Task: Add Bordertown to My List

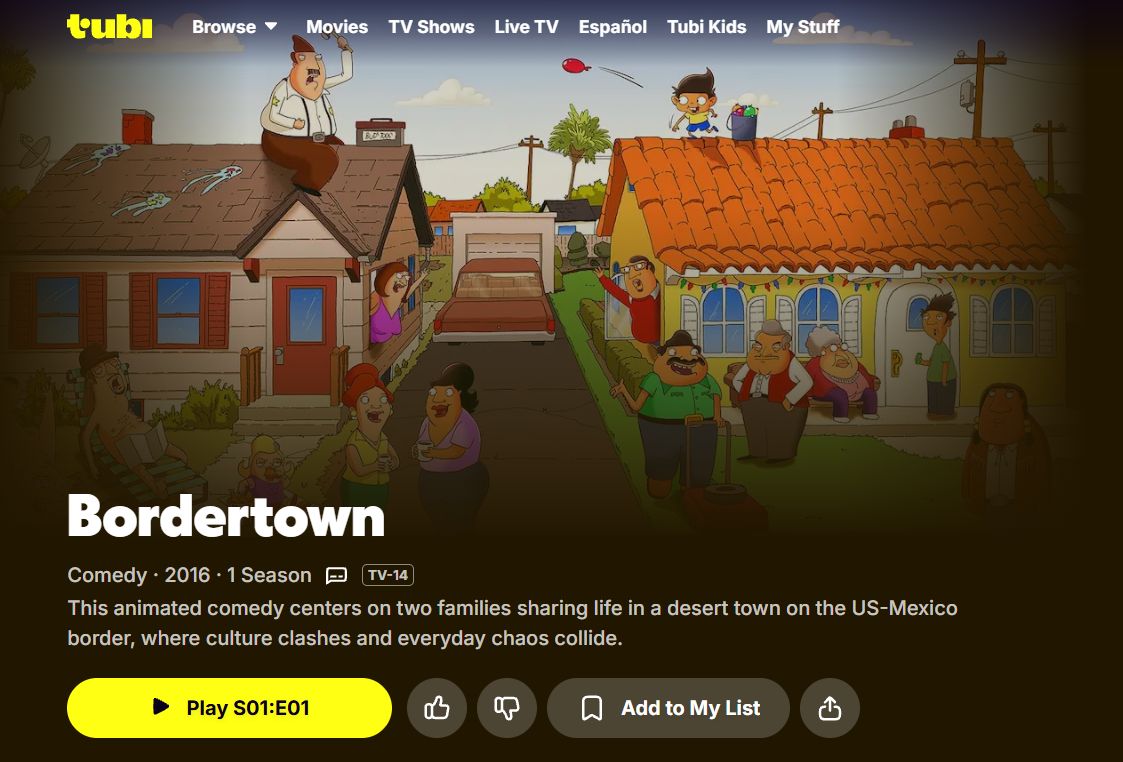Action: [668, 708]
